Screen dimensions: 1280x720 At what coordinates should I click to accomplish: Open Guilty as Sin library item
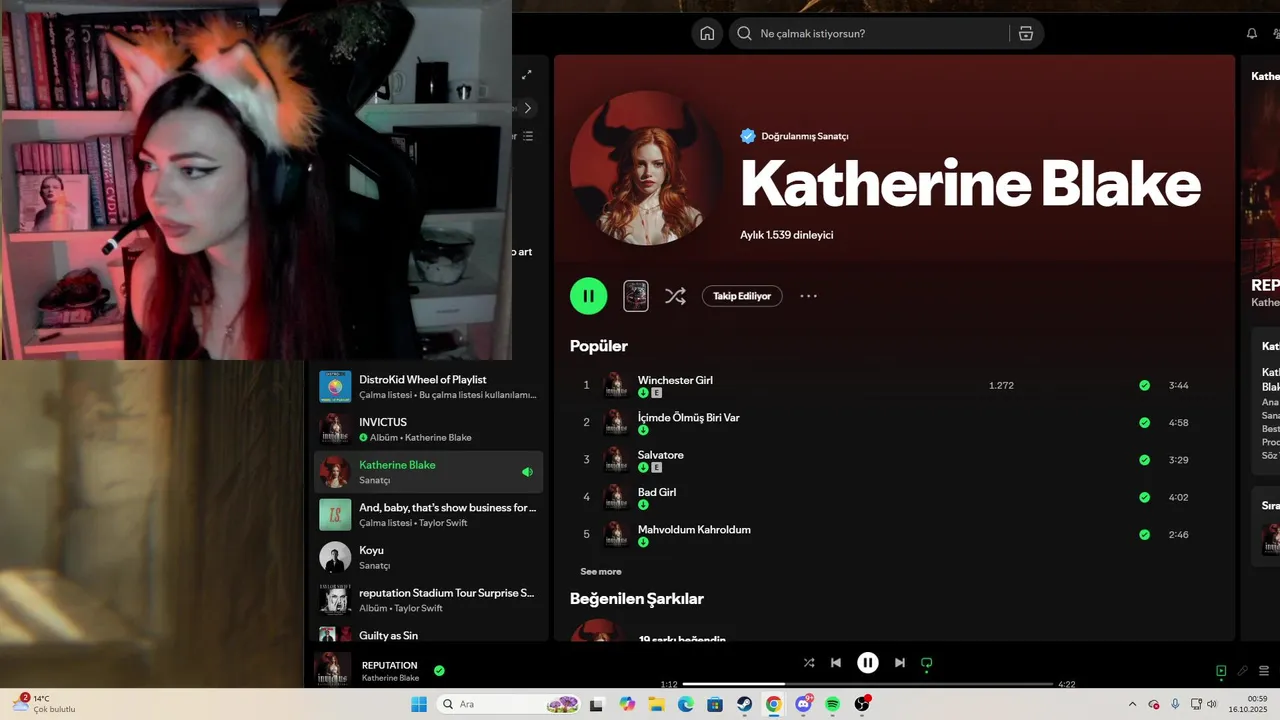pyautogui.click(x=428, y=634)
